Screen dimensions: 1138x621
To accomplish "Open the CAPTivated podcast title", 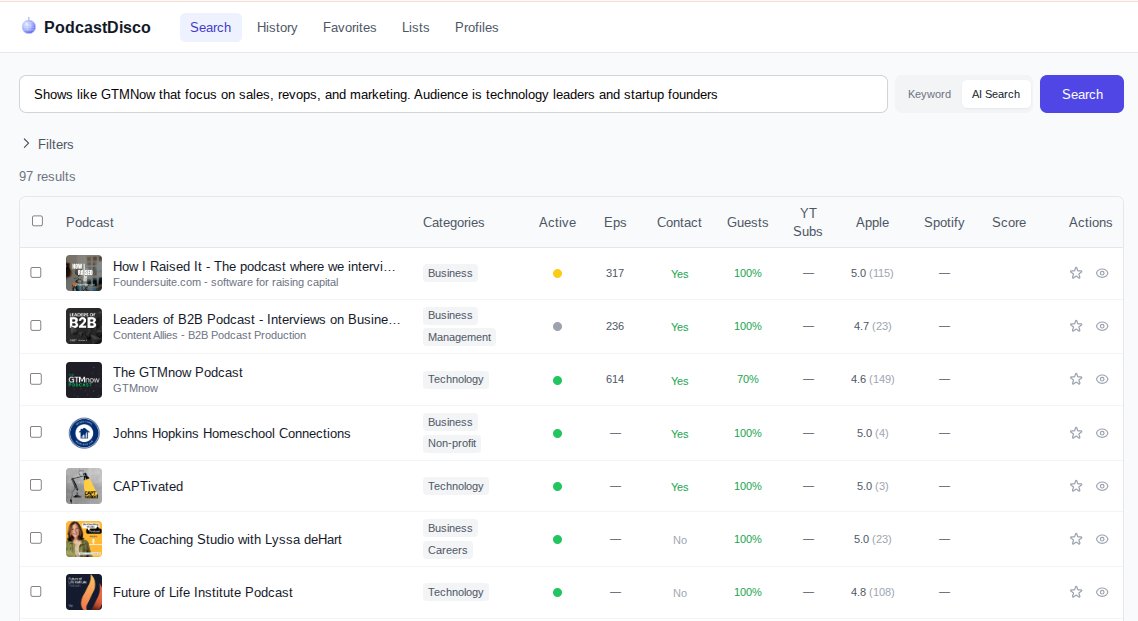I will click(148, 486).
